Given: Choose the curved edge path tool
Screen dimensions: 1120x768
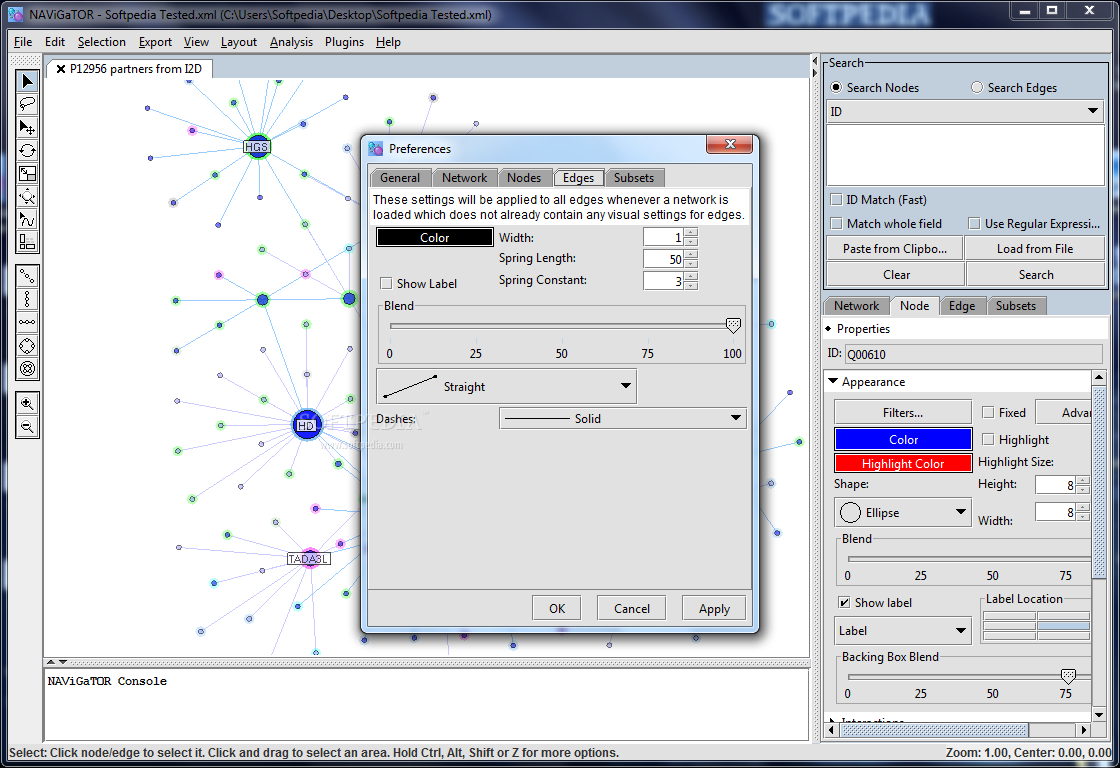Looking at the screenshot, I should coord(27,219).
